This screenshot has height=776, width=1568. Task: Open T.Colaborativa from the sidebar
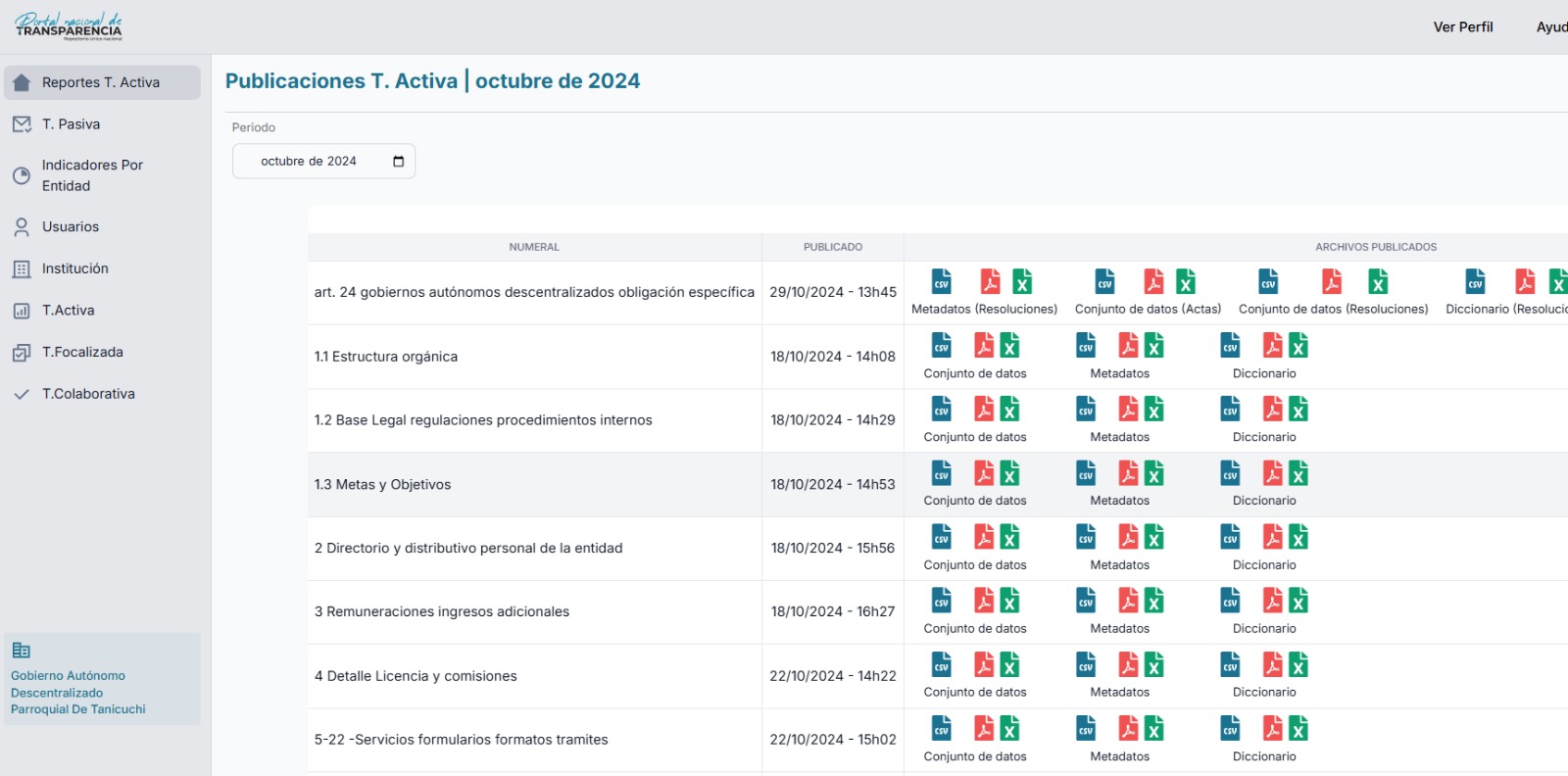(x=88, y=394)
